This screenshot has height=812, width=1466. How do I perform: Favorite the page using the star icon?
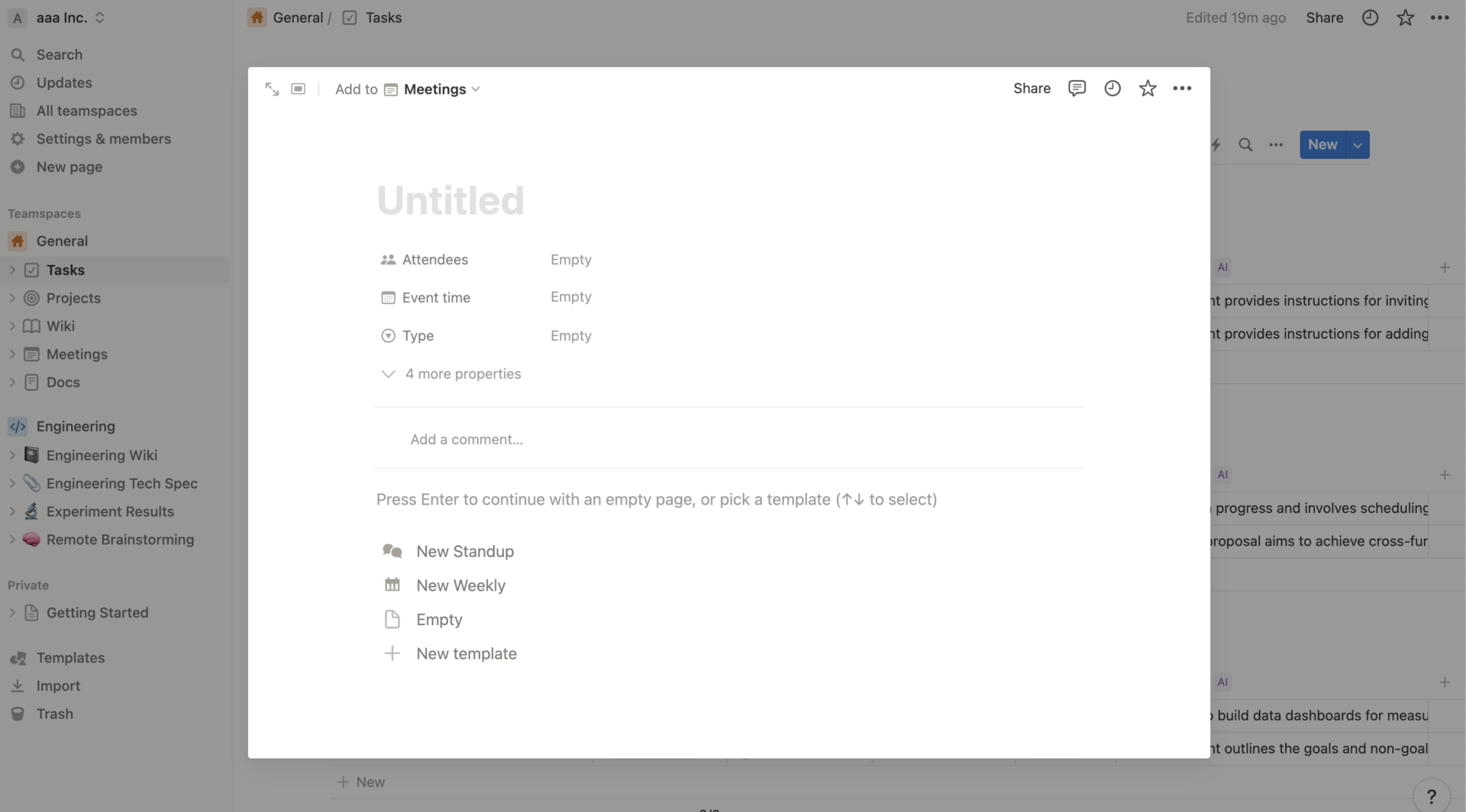(1147, 88)
